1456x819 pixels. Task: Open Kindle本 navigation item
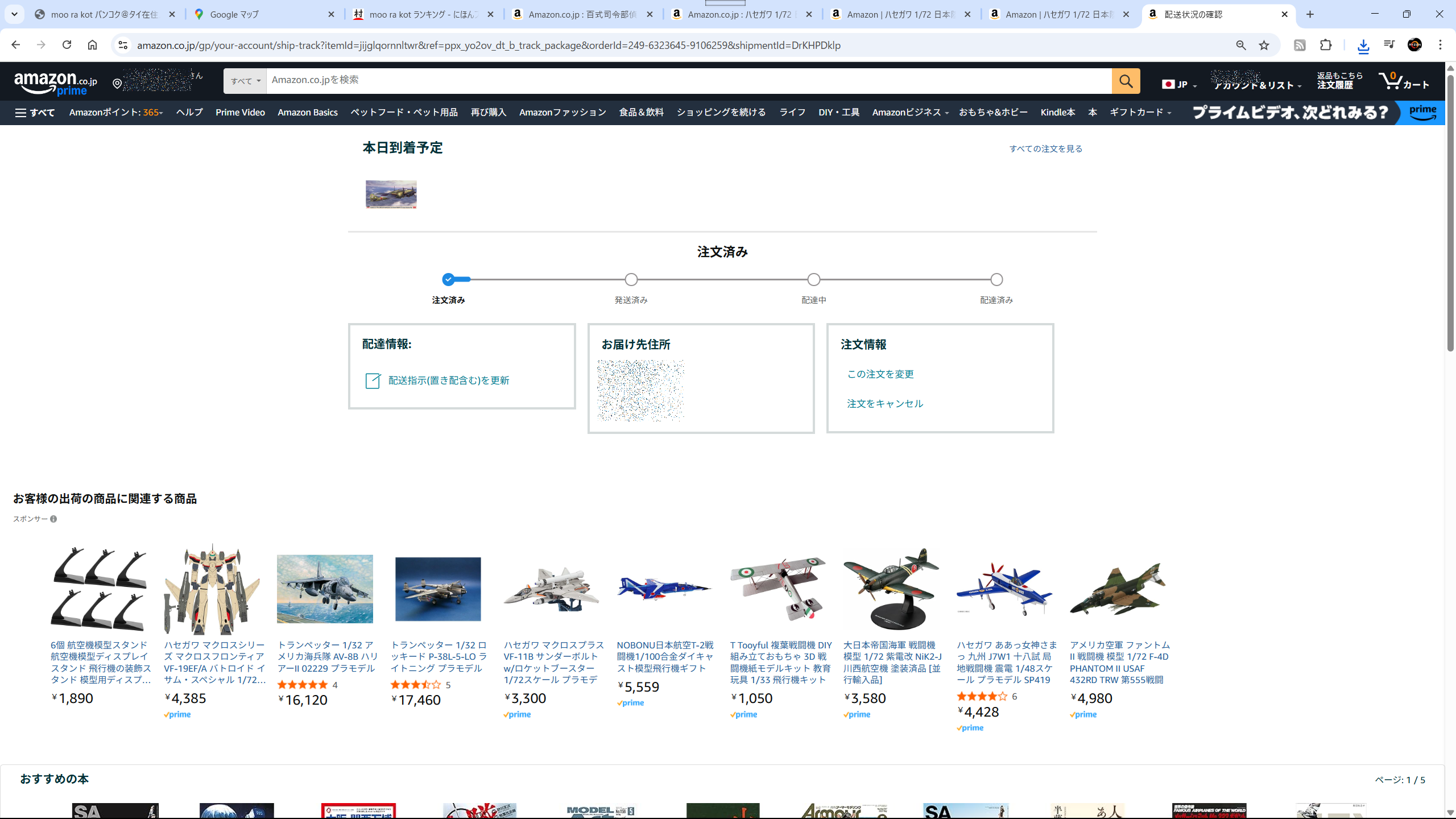[1057, 113]
